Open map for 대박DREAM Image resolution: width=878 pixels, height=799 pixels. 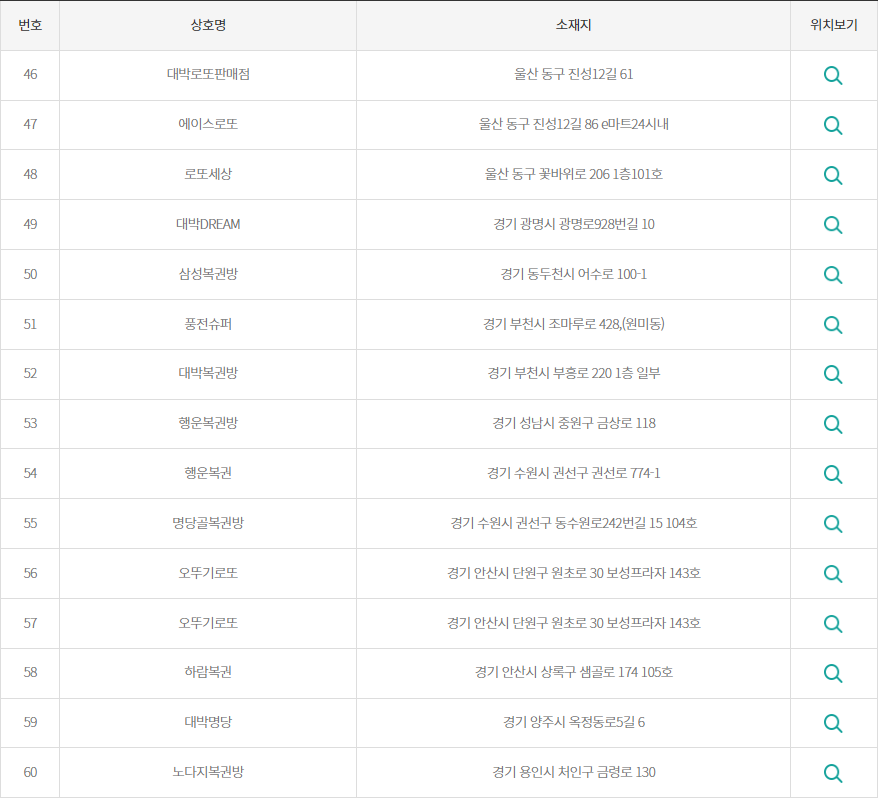click(833, 224)
